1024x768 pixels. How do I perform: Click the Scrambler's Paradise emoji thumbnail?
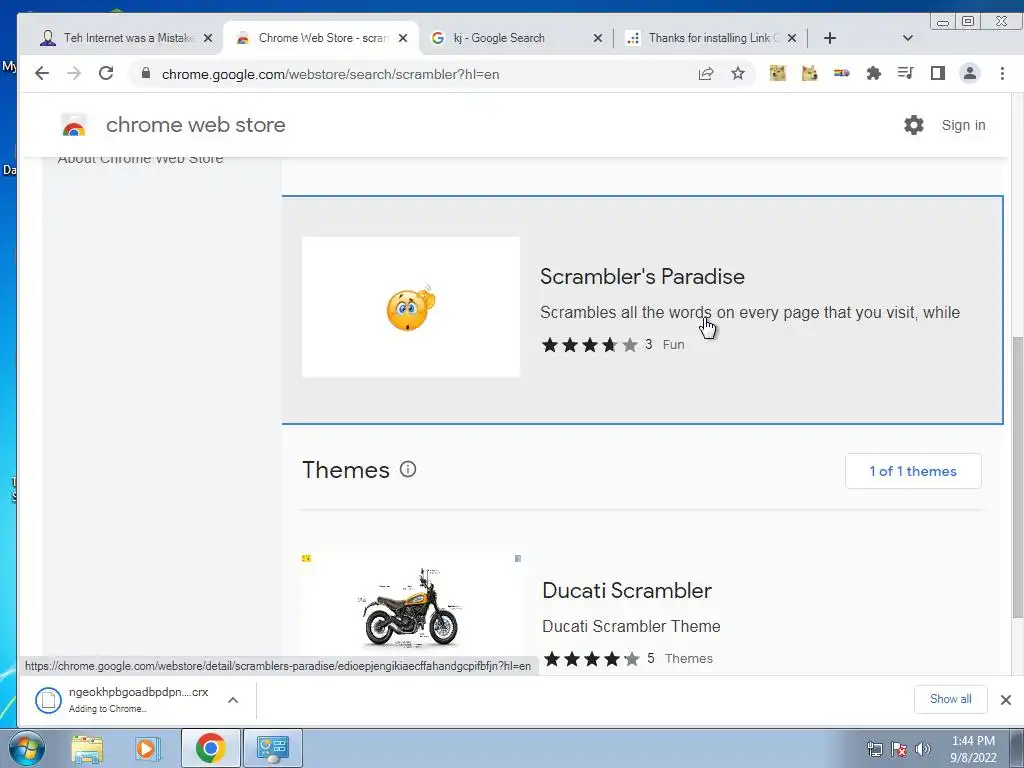pyautogui.click(x=411, y=307)
